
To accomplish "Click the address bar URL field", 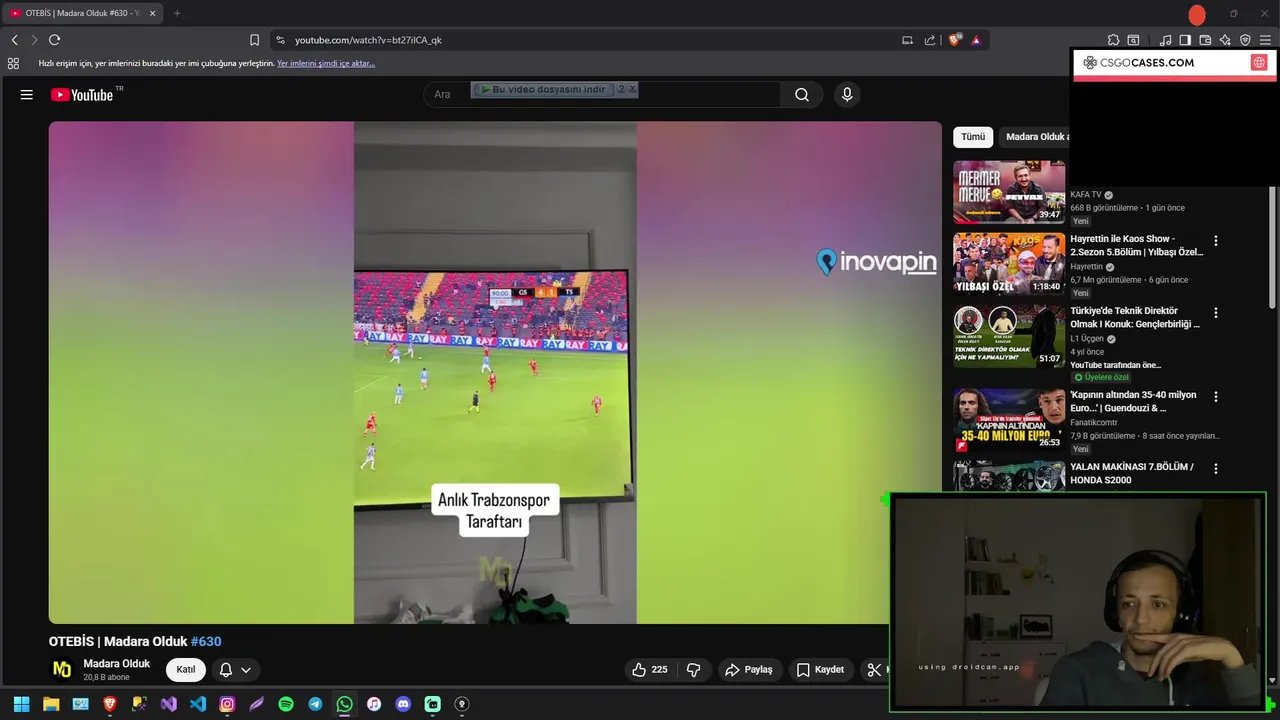I will click(x=590, y=40).
